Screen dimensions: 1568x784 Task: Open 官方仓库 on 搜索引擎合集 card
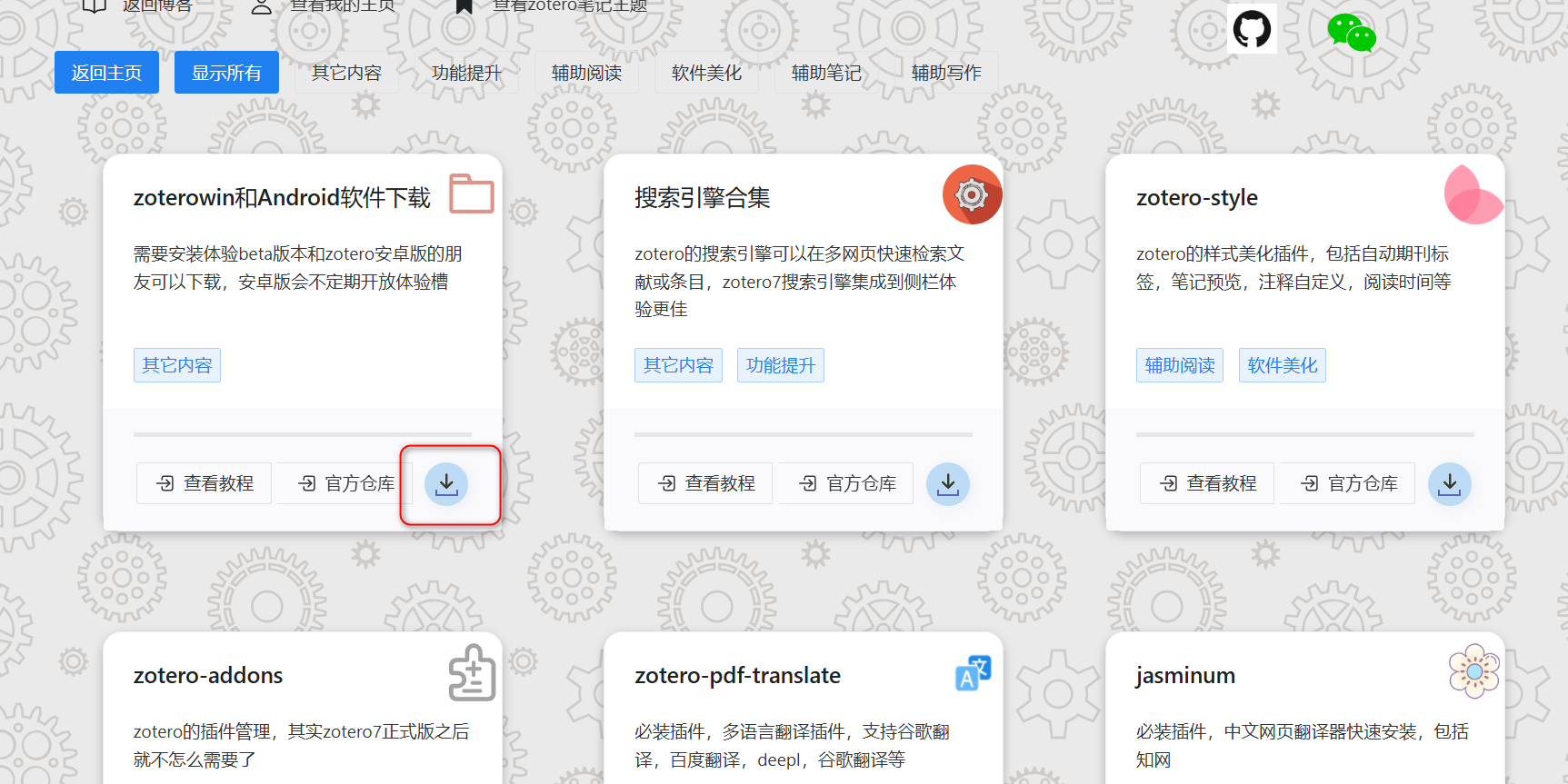(847, 483)
